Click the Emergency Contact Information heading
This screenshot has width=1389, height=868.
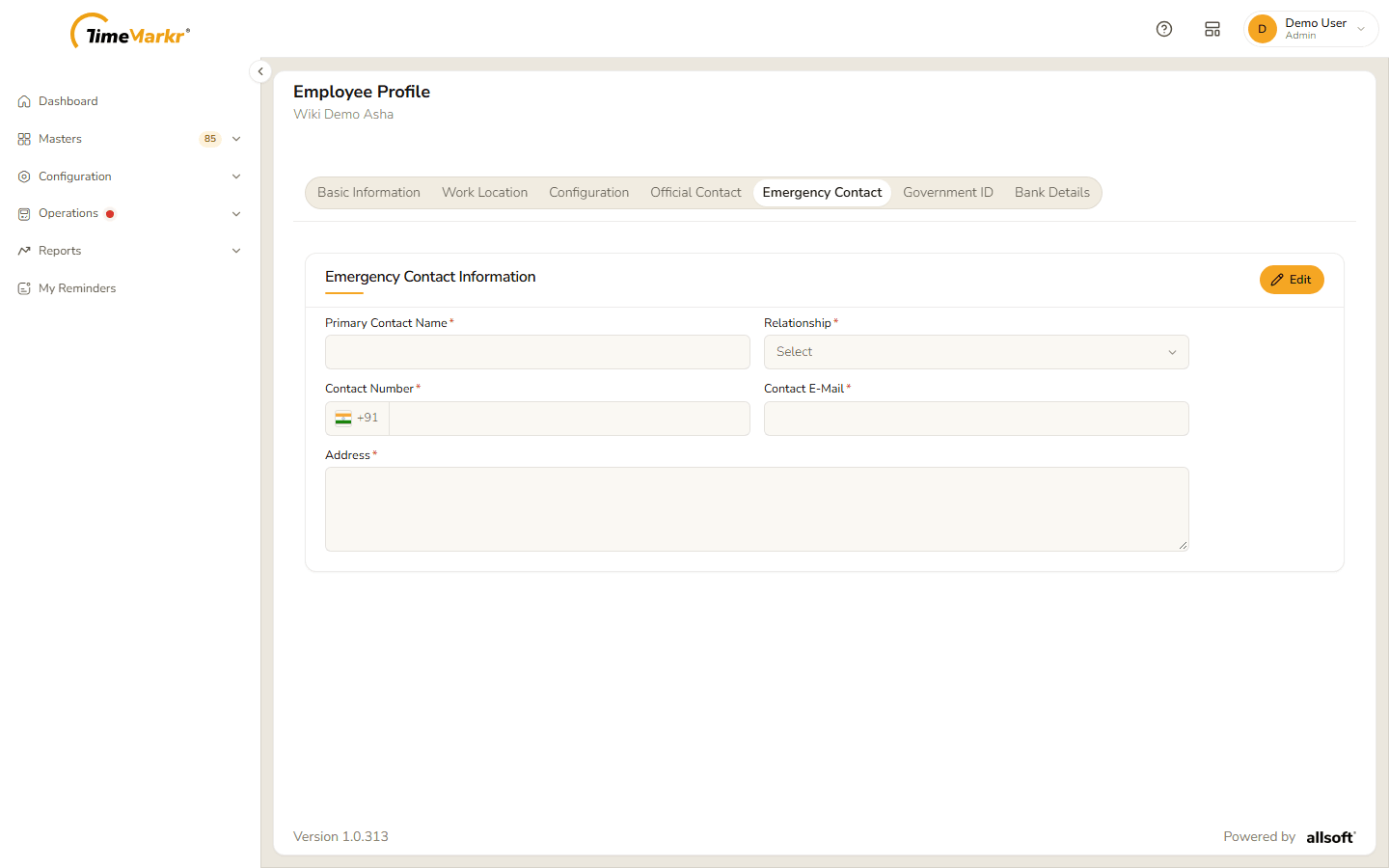point(430,277)
